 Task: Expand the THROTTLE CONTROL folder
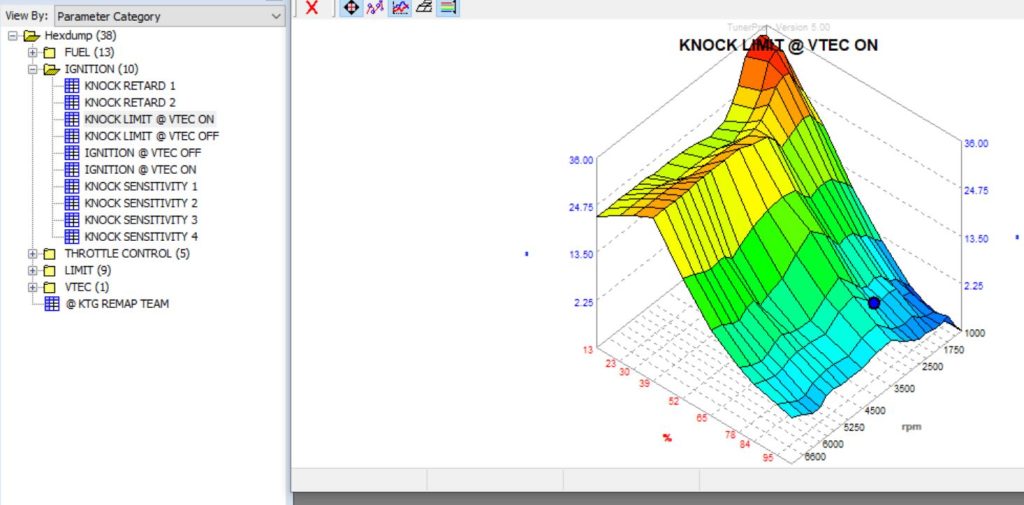pos(33,254)
